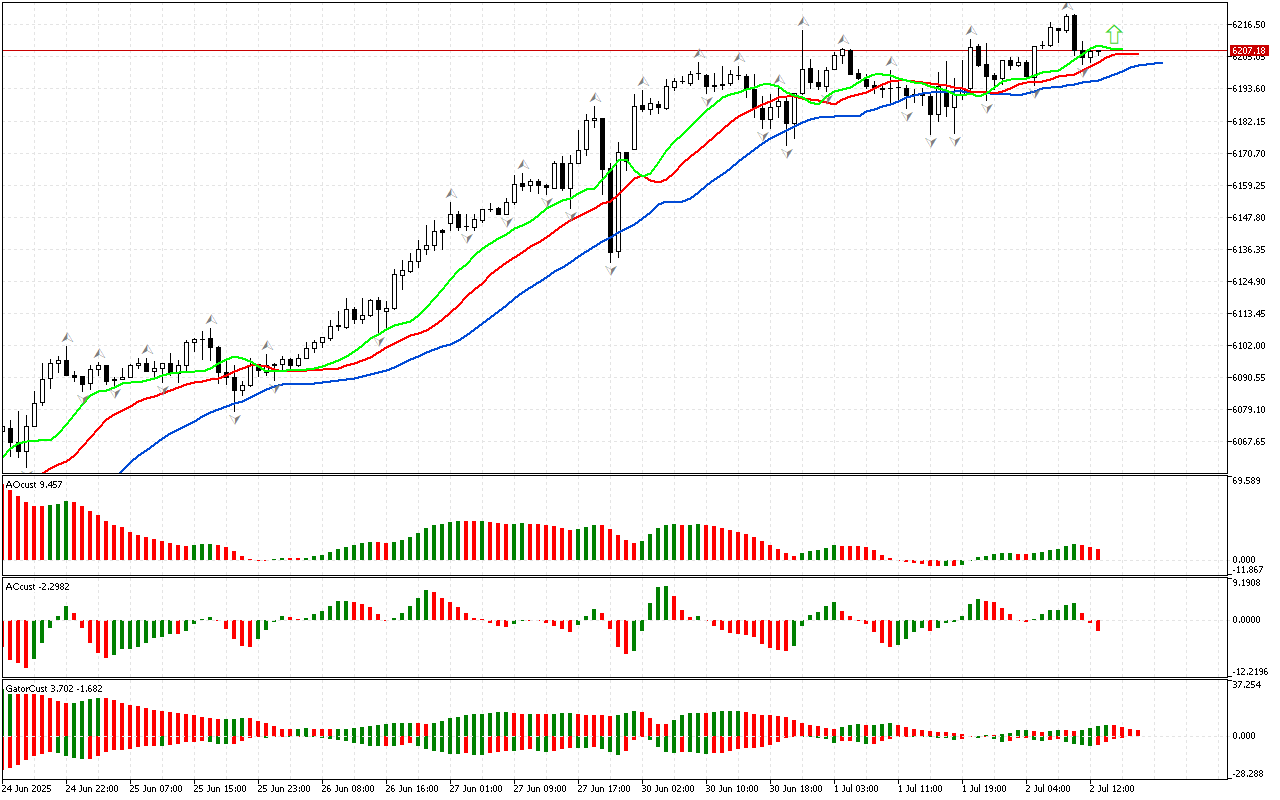Select the 2 Jul 12:00 time axis label
The width and height of the screenshot is (1280, 800).
pos(1112,789)
